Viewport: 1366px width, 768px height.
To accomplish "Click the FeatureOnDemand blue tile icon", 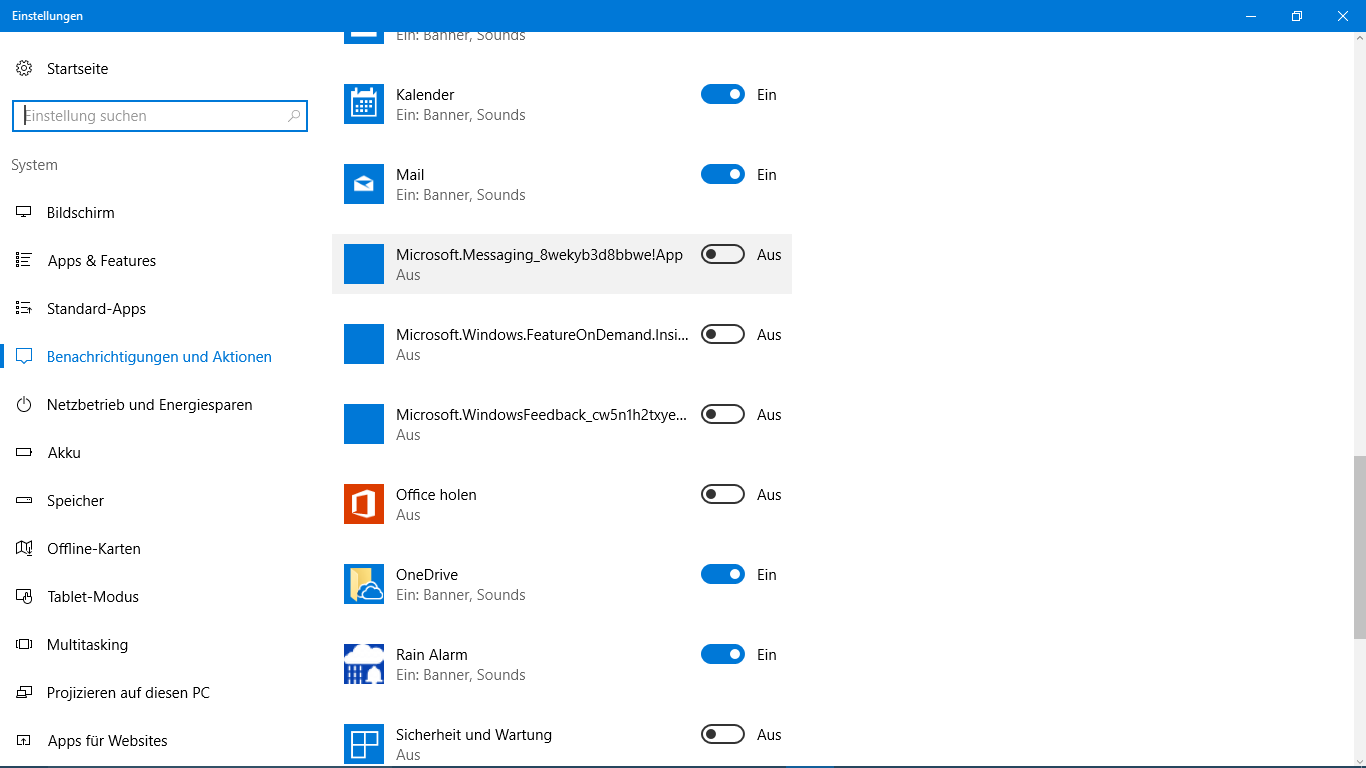I will point(364,344).
